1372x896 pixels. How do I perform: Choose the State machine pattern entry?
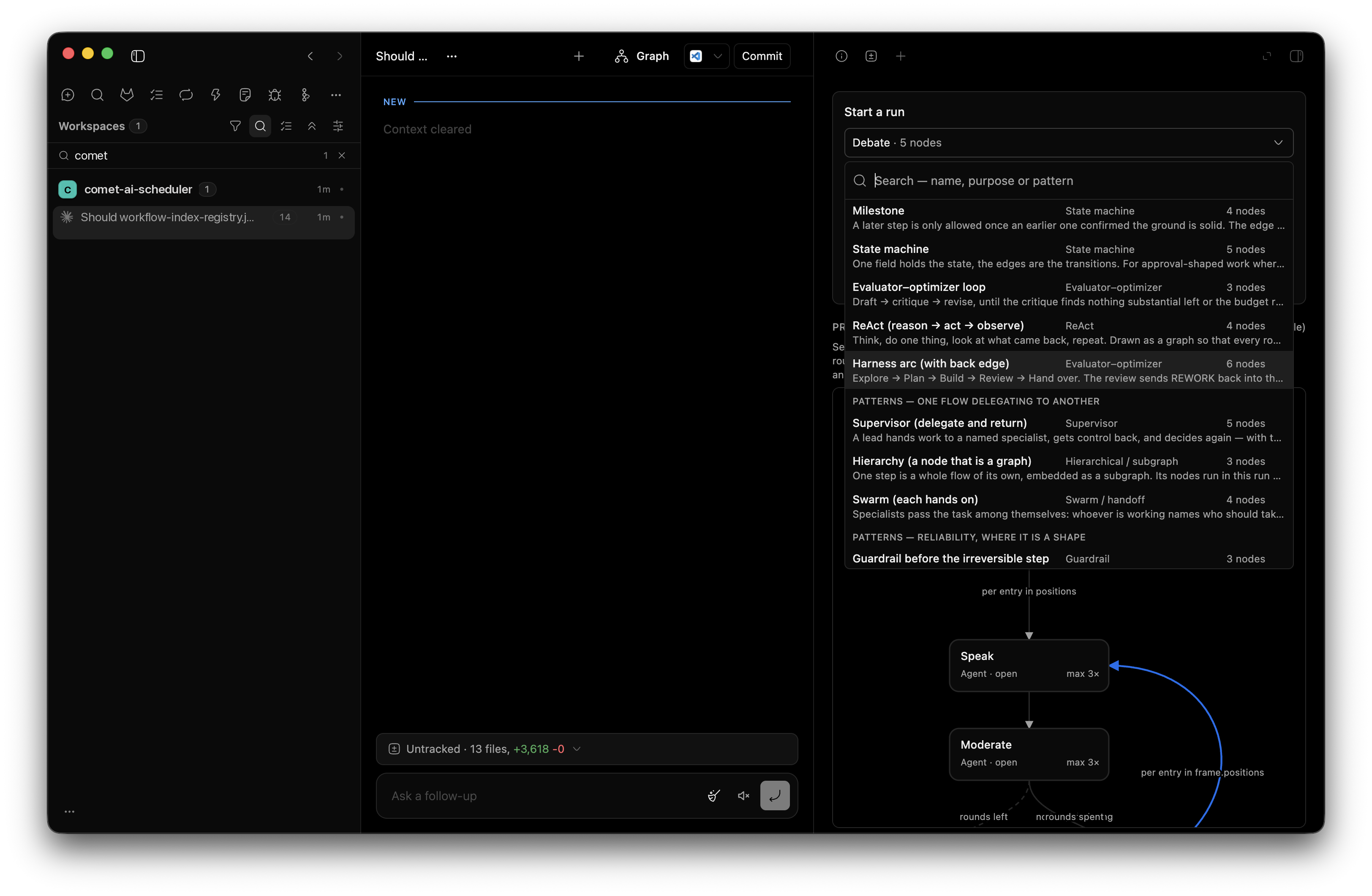pos(1068,256)
